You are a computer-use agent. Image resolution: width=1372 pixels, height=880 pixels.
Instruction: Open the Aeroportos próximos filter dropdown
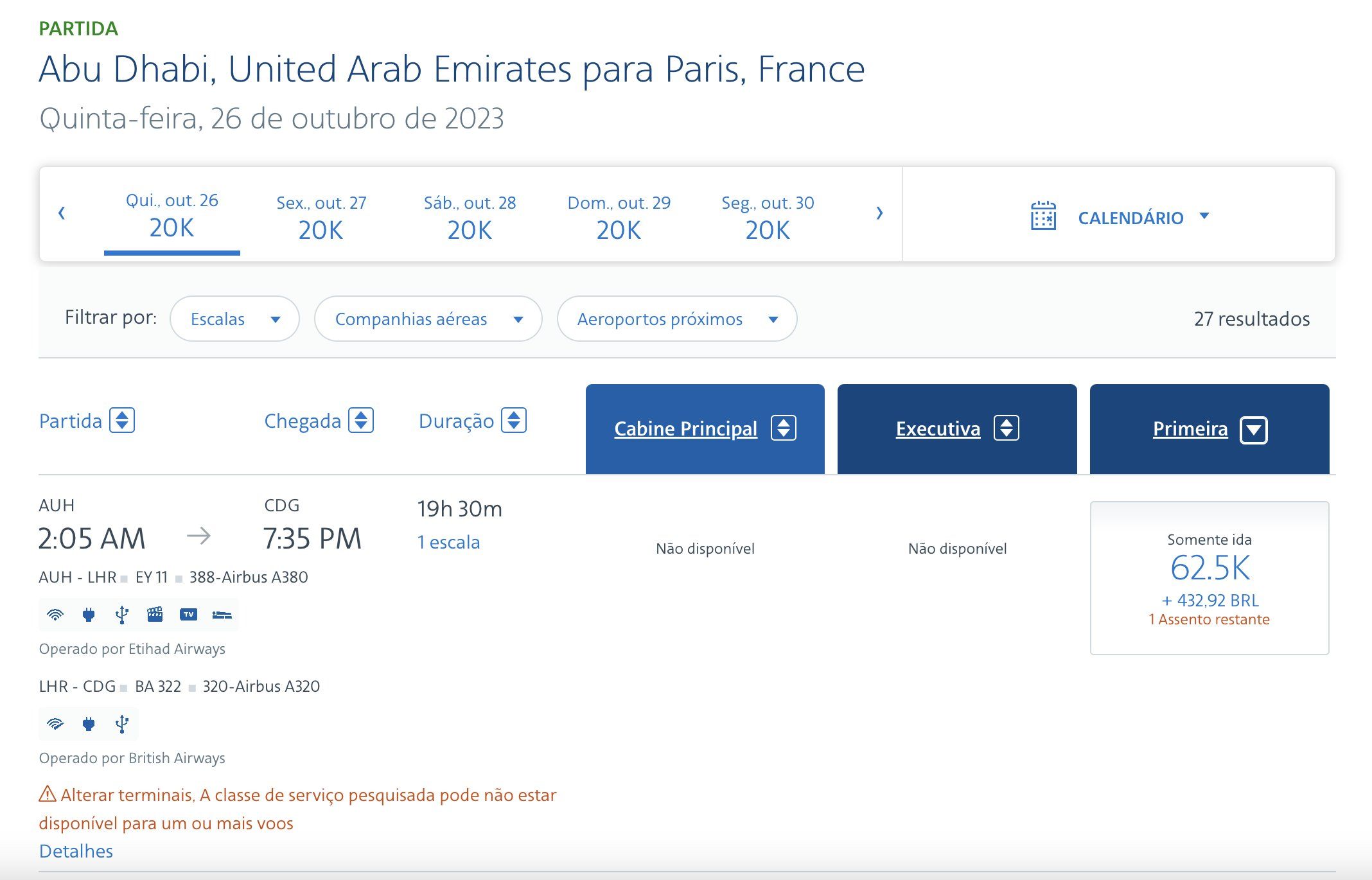point(677,319)
